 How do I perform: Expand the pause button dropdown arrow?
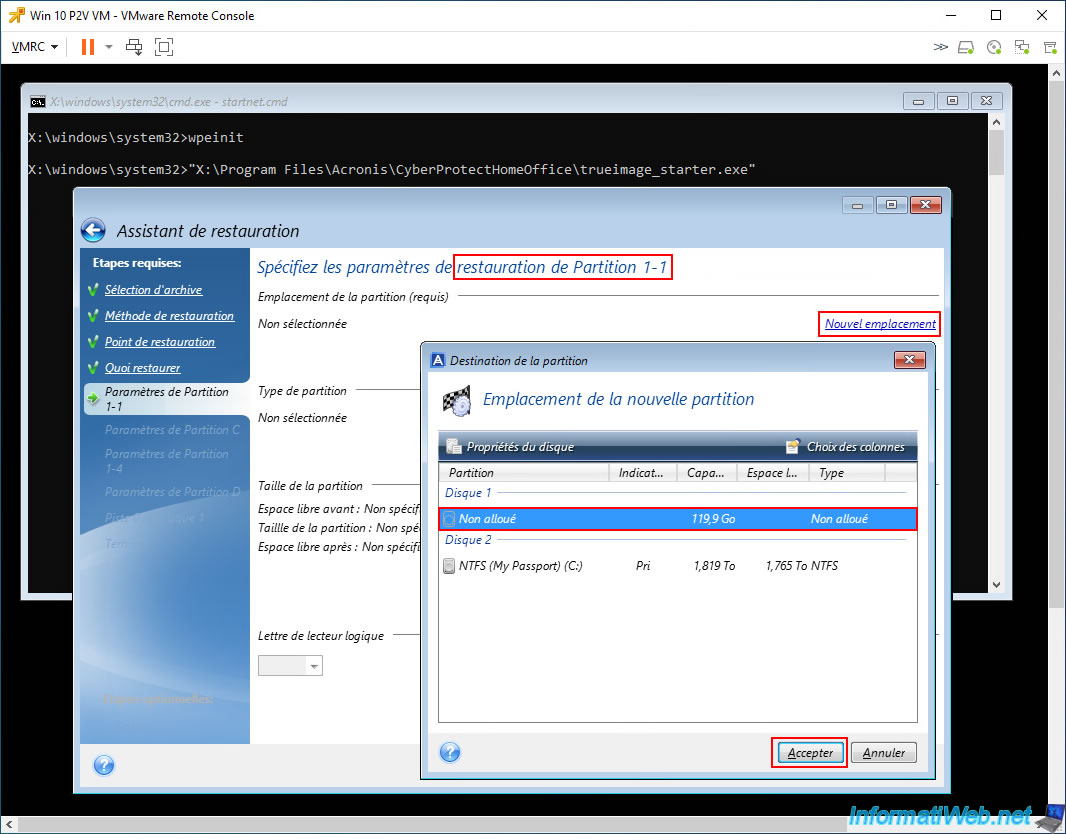click(109, 47)
